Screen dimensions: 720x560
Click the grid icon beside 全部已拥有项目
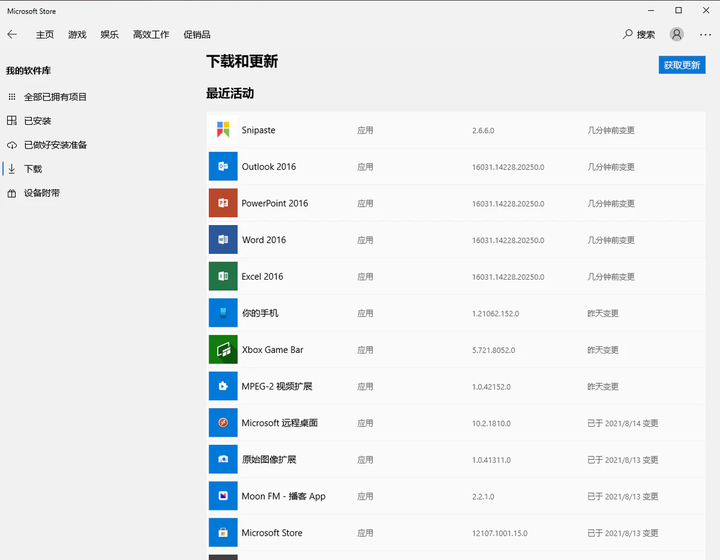12,96
